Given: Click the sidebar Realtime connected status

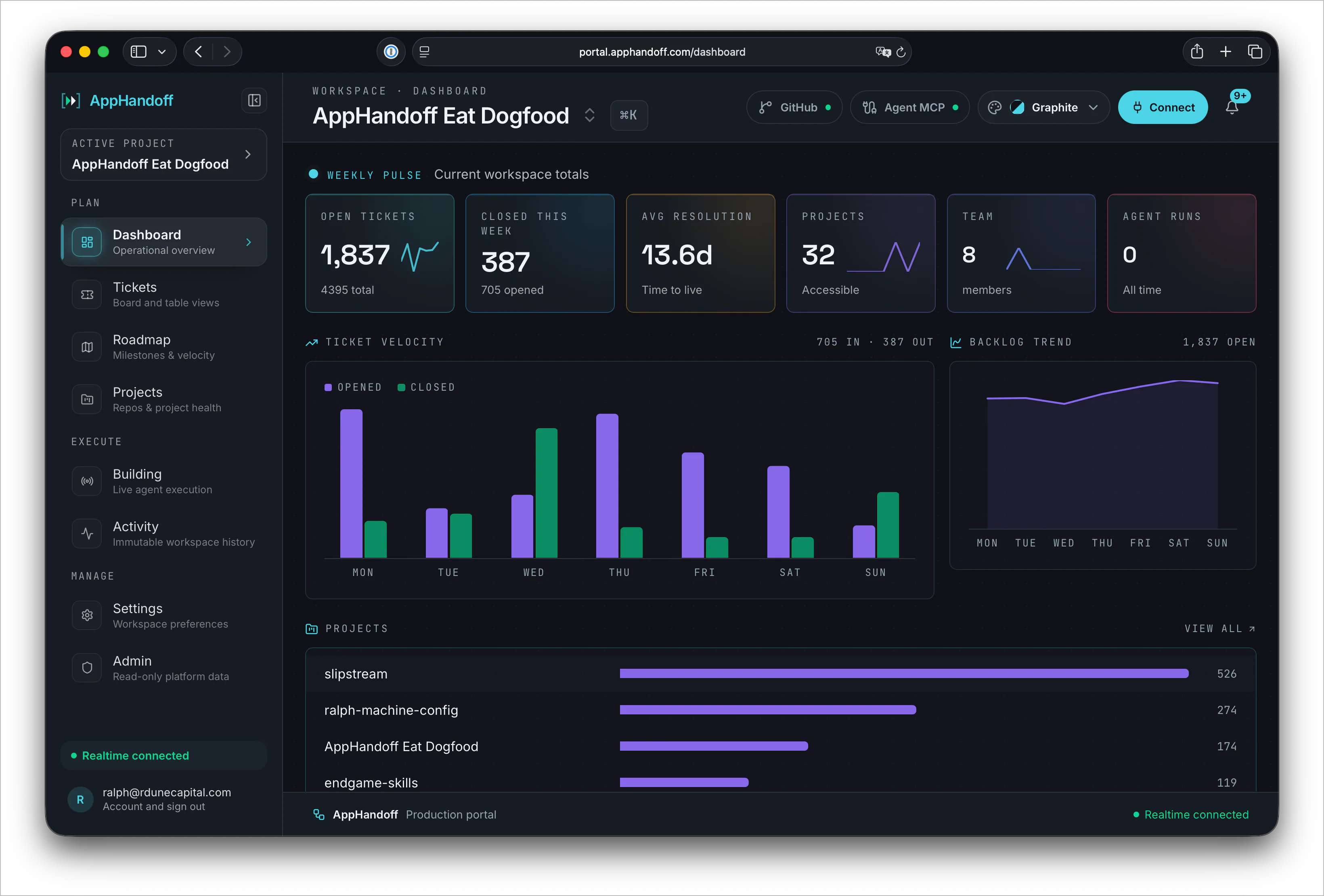Looking at the screenshot, I should click(x=163, y=756).
